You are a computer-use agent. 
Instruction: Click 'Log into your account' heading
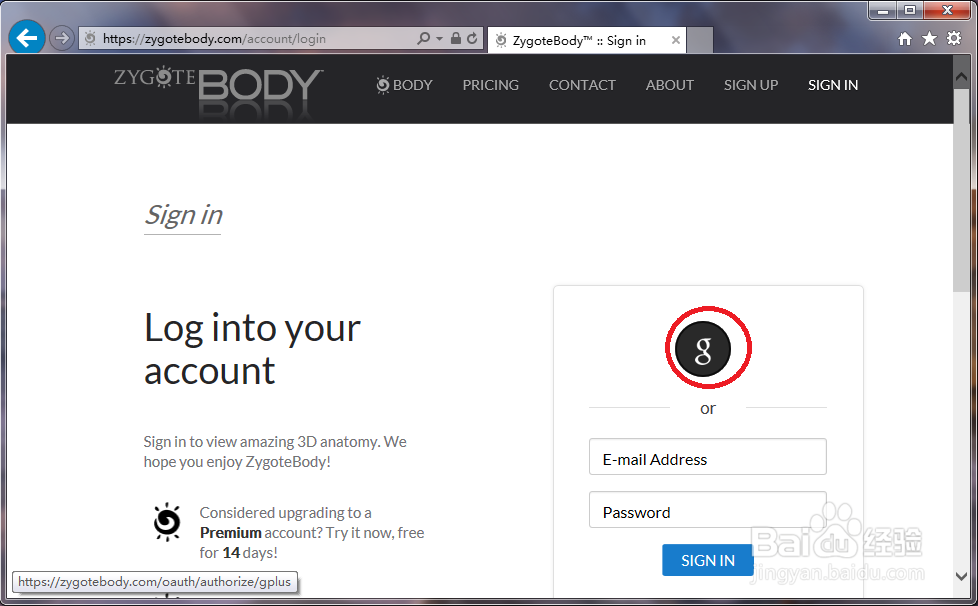click(x=252, y=349)
